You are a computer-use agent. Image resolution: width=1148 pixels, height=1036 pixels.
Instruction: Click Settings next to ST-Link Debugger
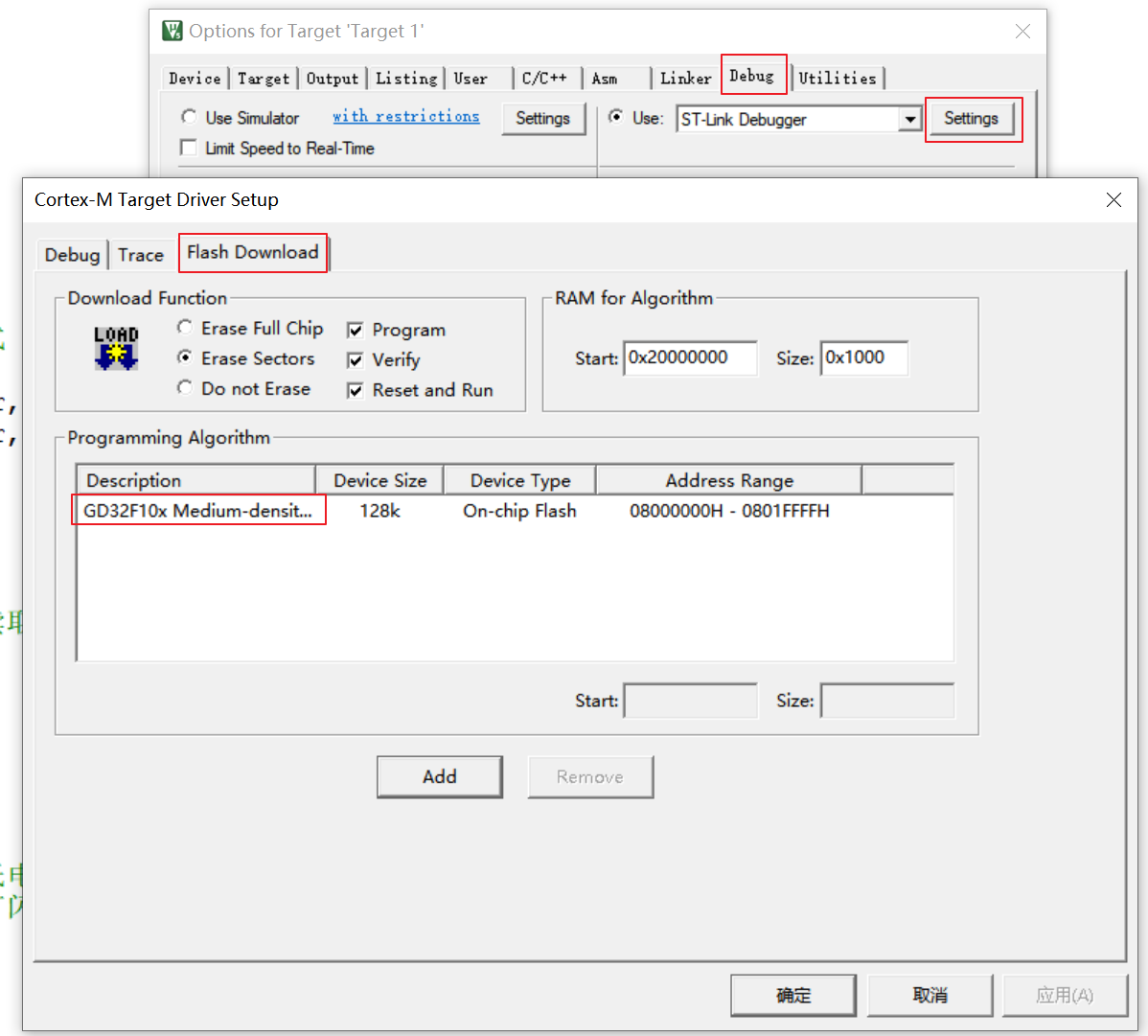pos(971,119)
